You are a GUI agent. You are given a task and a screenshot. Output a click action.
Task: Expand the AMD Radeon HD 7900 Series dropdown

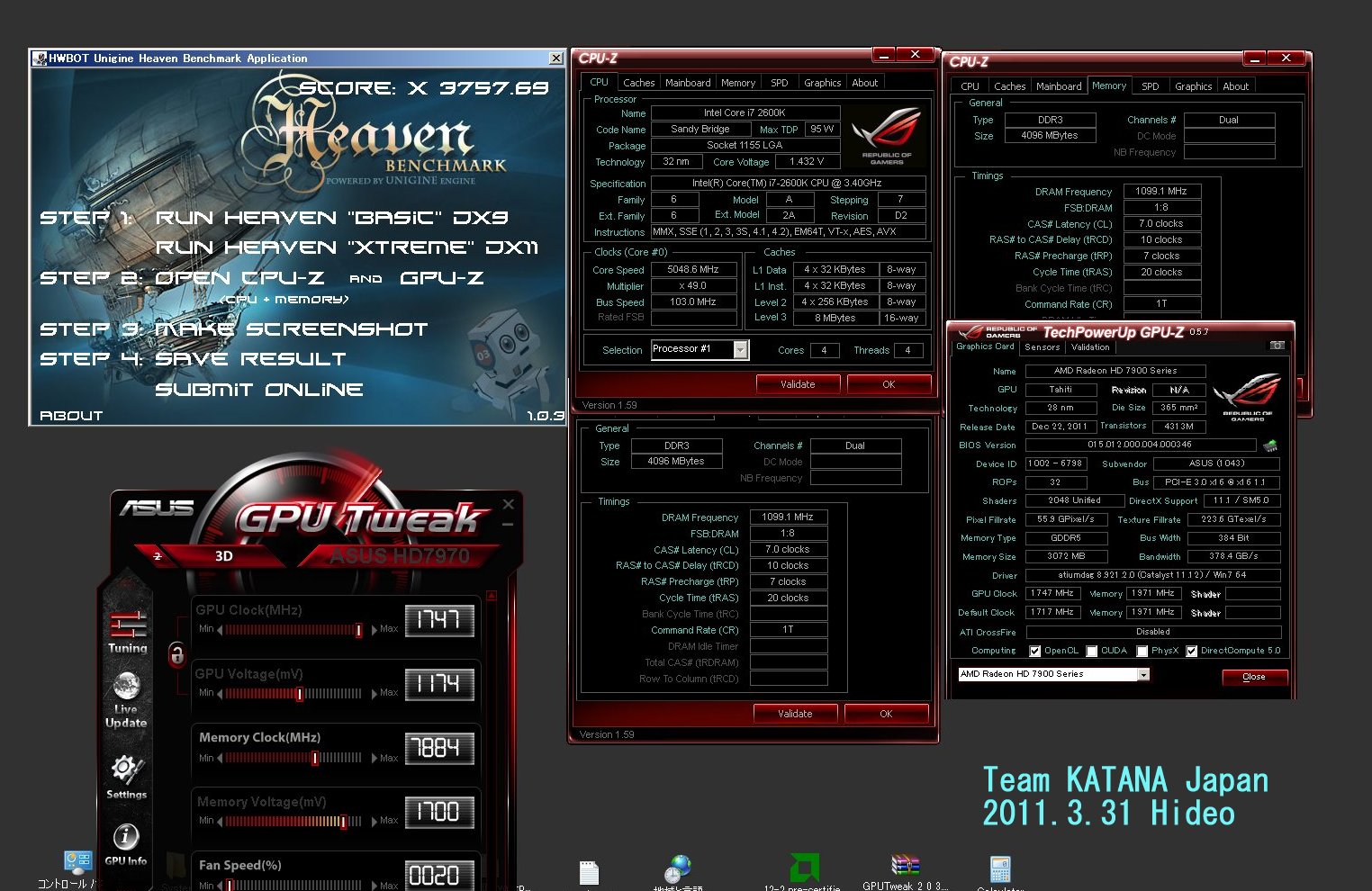coord(1143,675)
